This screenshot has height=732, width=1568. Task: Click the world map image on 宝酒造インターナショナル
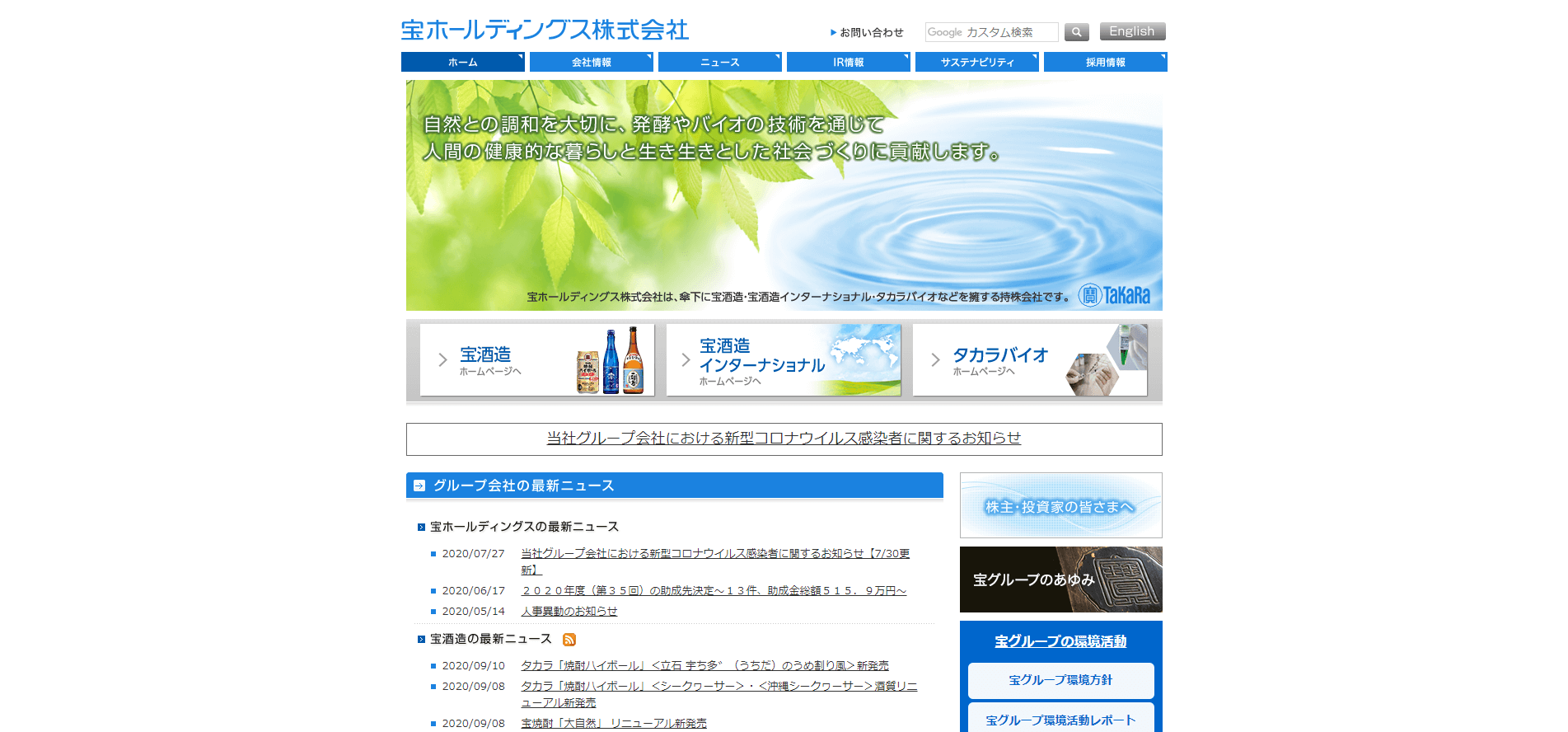[x=864, y=350]
